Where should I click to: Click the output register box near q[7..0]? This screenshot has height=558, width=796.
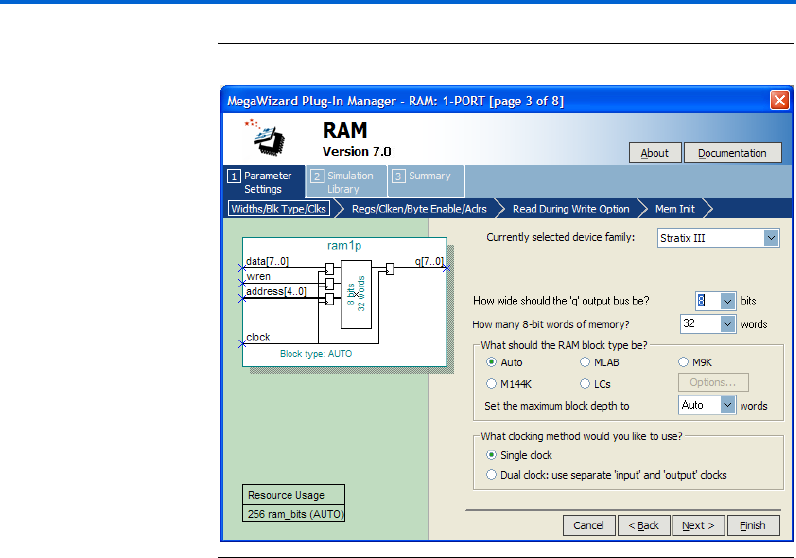pyautogui.click(x=390, y=269)
